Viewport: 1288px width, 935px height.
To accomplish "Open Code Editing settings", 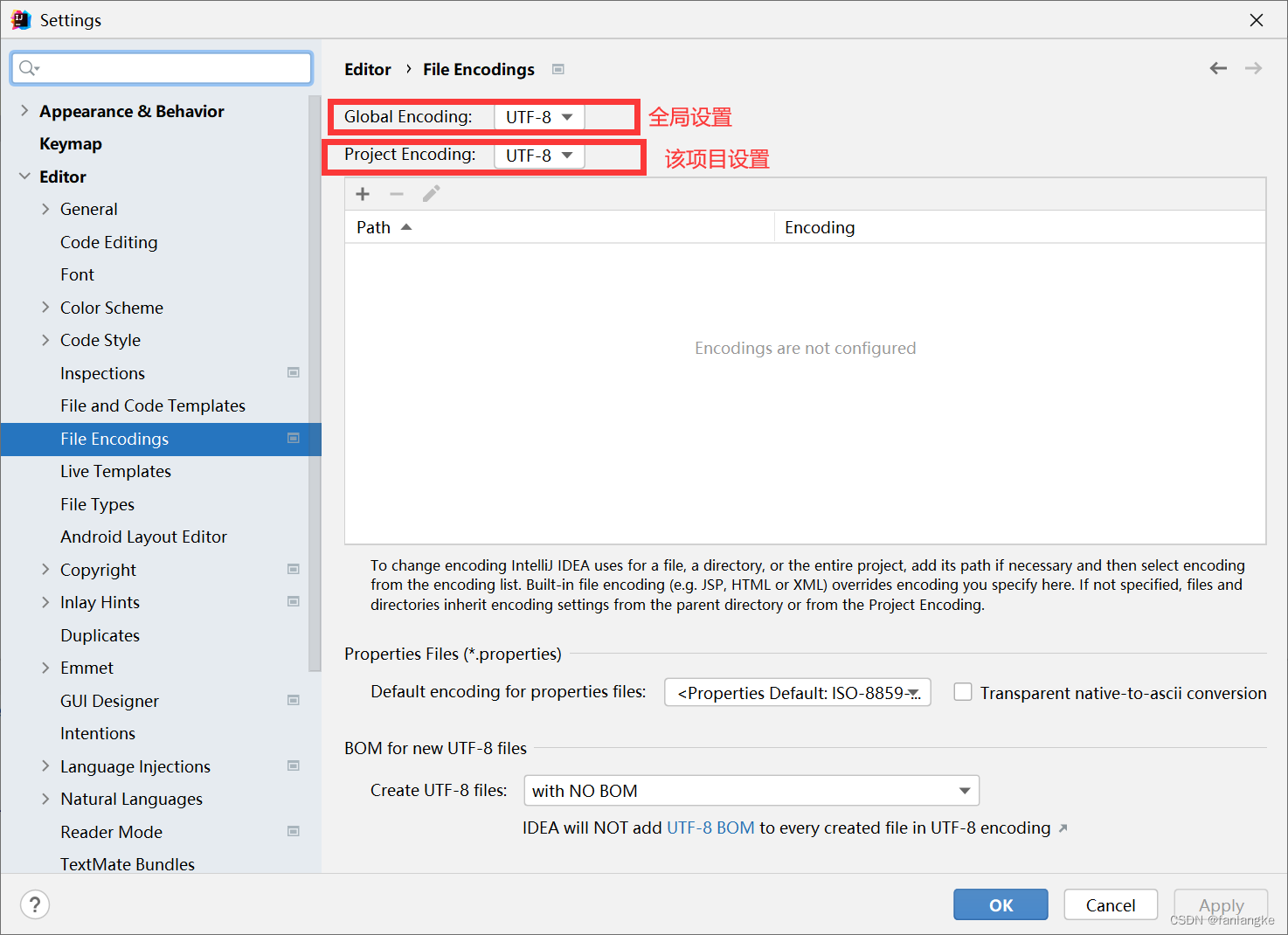I will [109, 242].
